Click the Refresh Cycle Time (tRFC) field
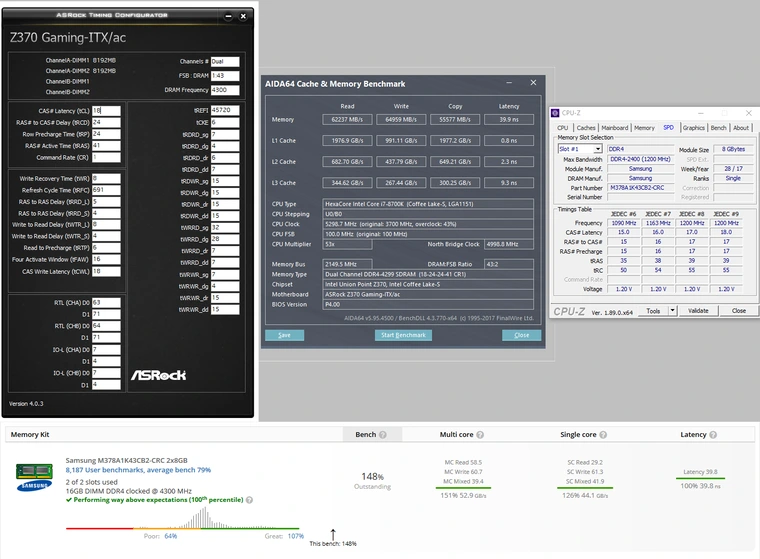 click(106, 190)
